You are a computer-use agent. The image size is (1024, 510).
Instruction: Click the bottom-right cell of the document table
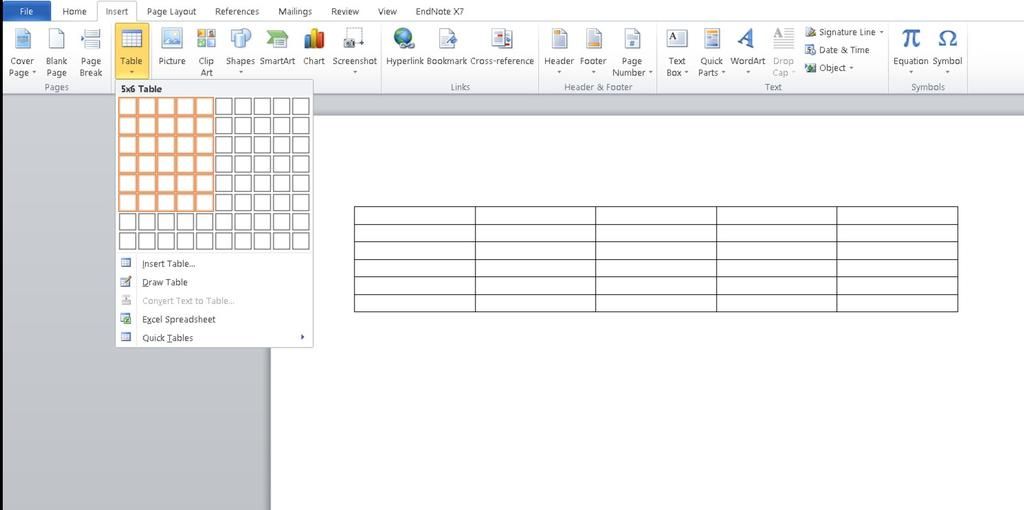coord(897,303)
